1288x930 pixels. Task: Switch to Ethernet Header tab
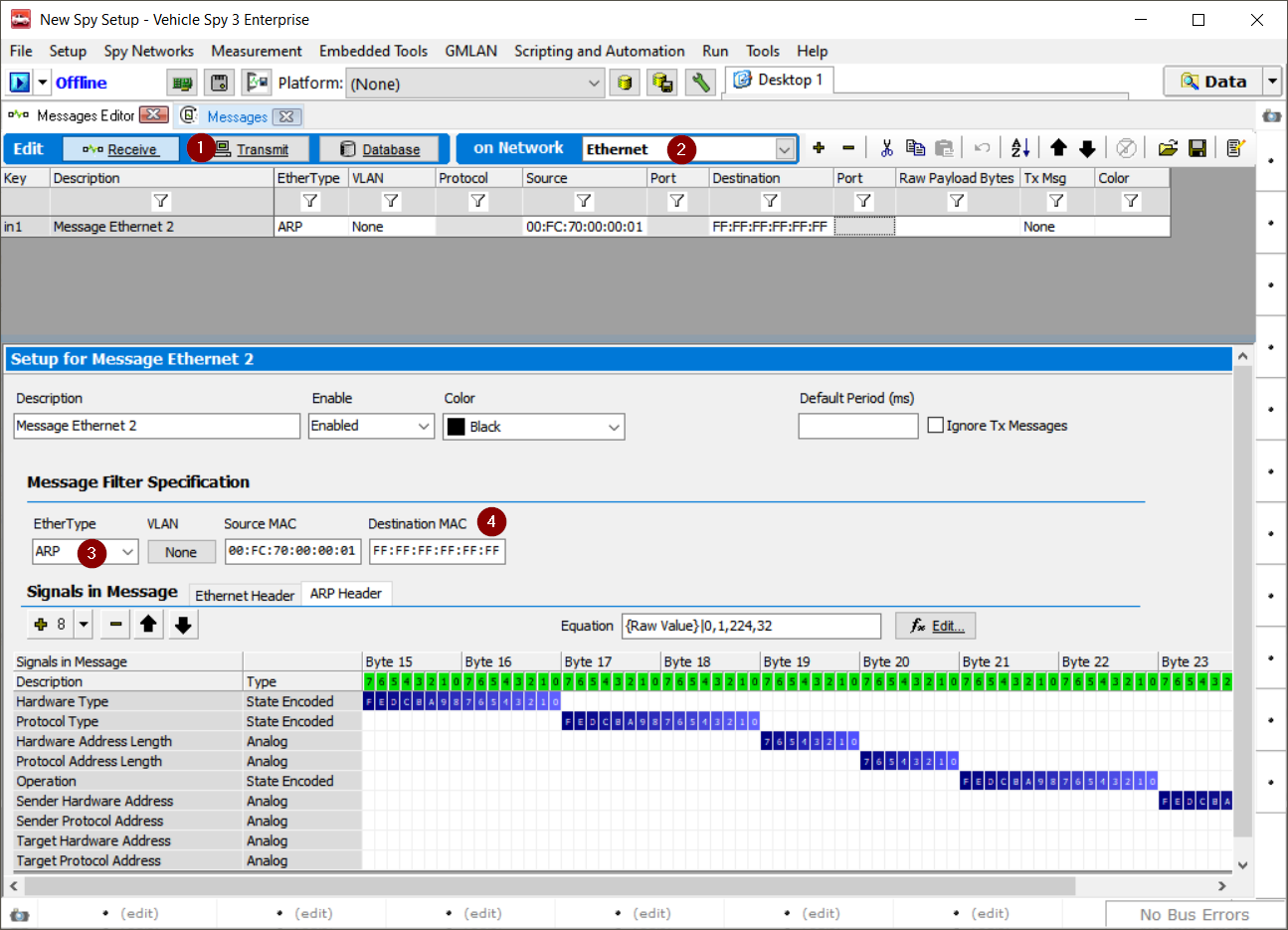tap(245, 595)
